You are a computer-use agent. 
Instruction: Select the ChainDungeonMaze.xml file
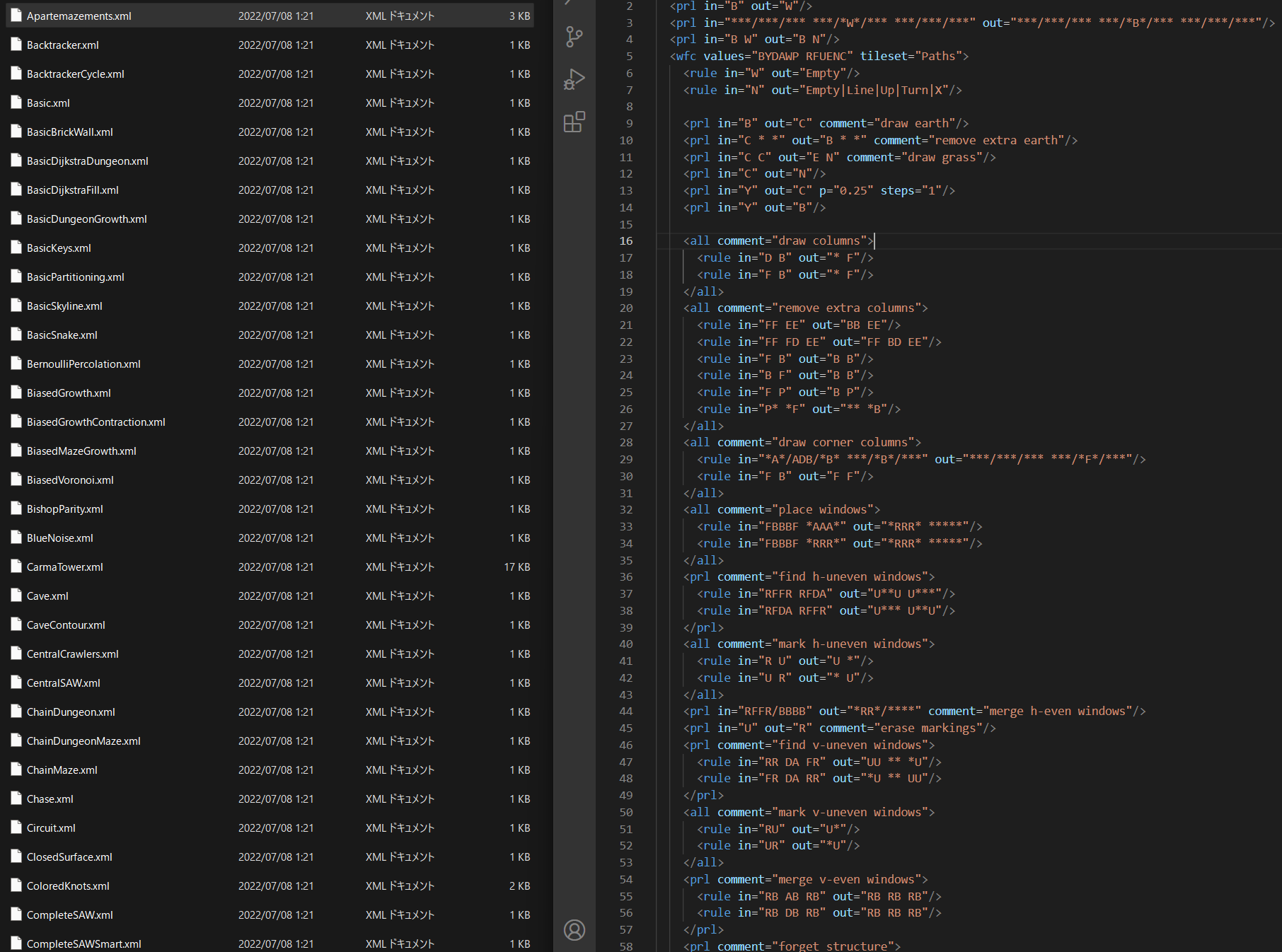[x=83, y=741]
